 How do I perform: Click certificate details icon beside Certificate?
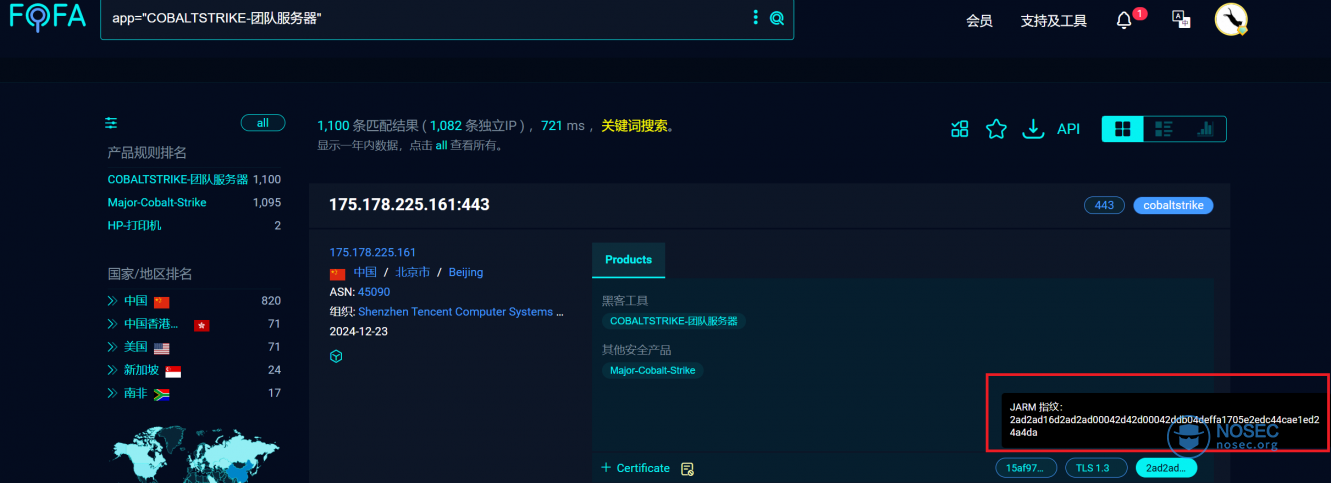tap(687, 468)
